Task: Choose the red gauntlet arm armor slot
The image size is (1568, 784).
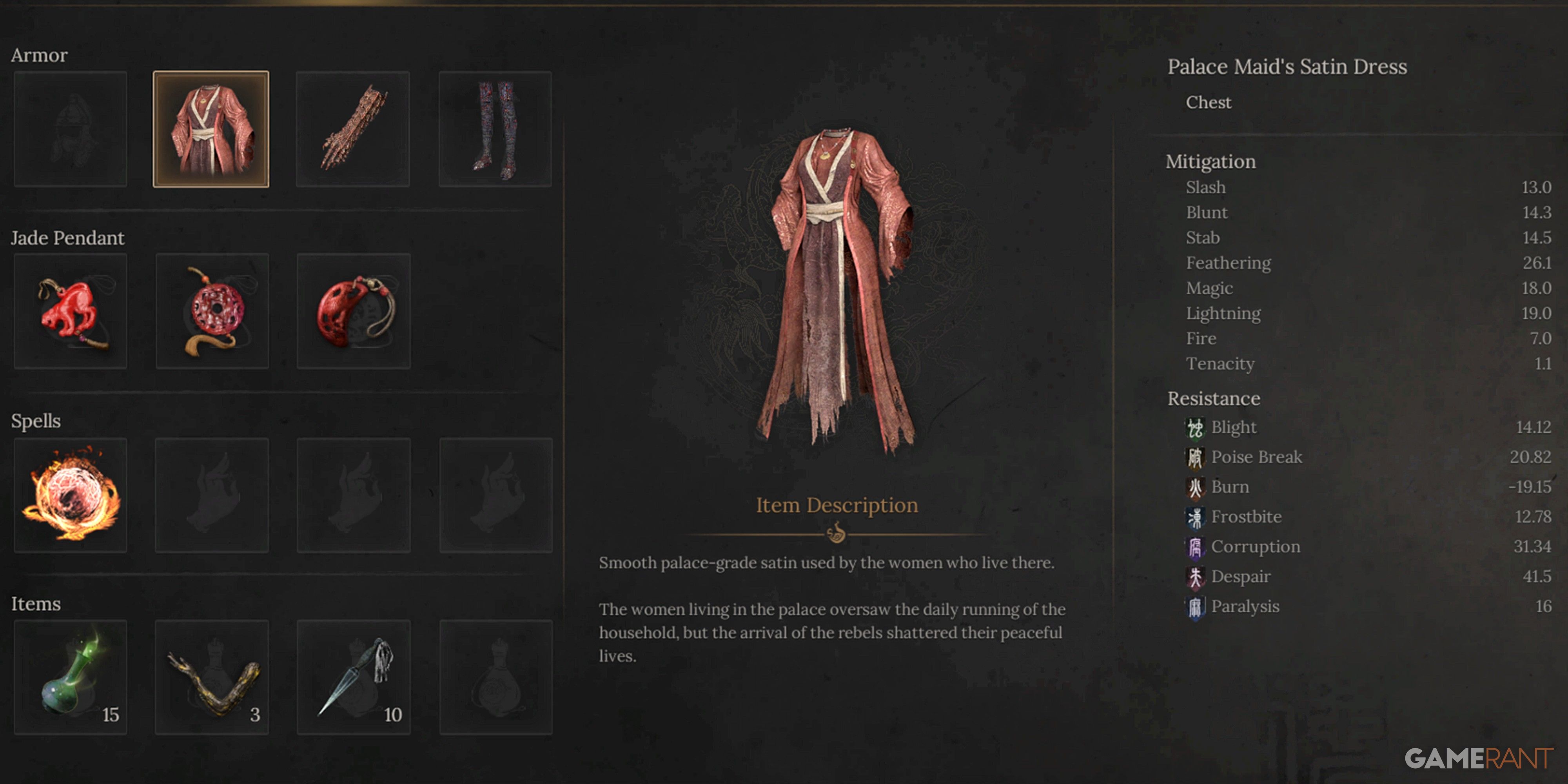Action: (353, 129)
